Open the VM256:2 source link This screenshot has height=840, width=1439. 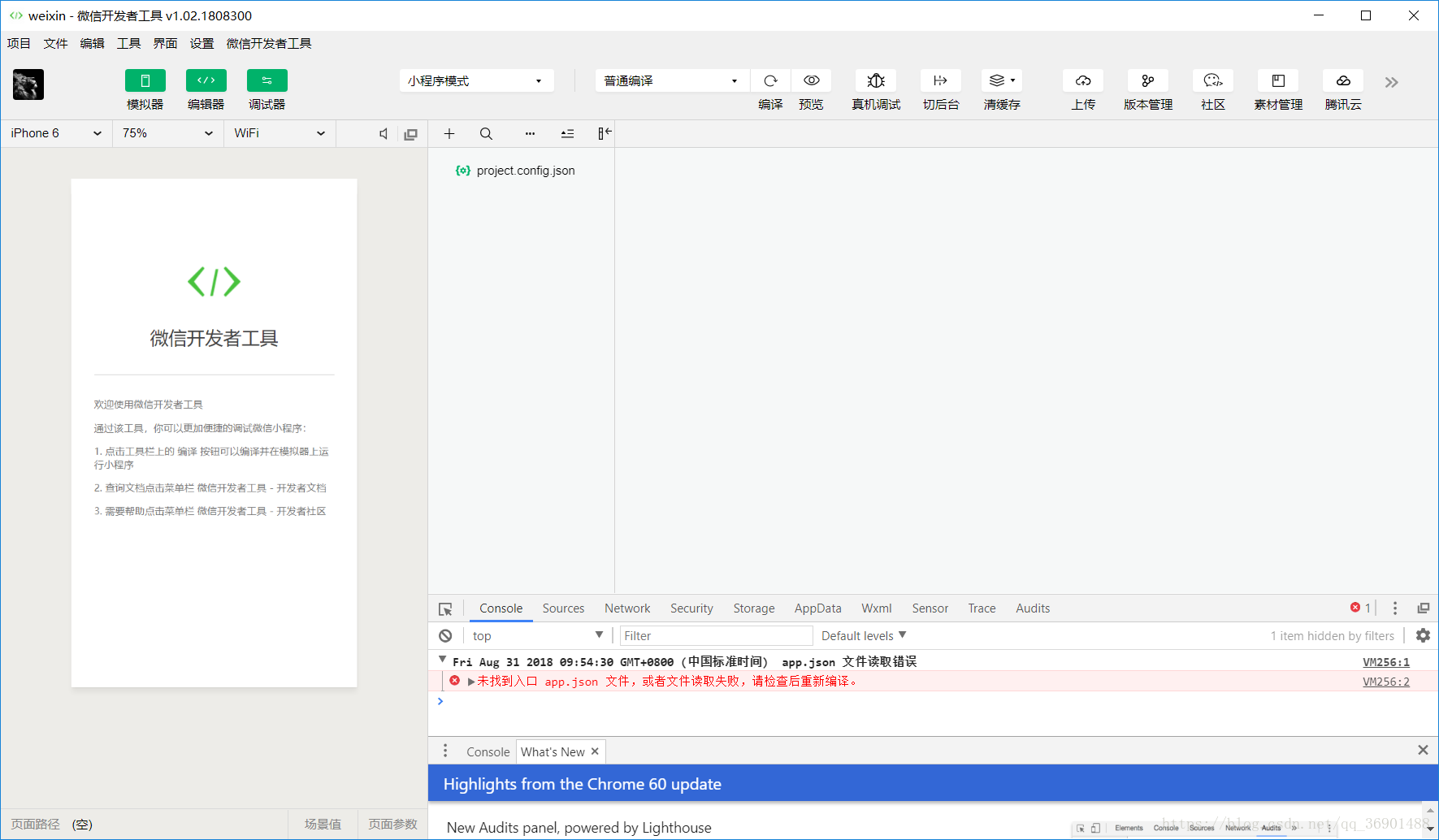click(1386, 682)
